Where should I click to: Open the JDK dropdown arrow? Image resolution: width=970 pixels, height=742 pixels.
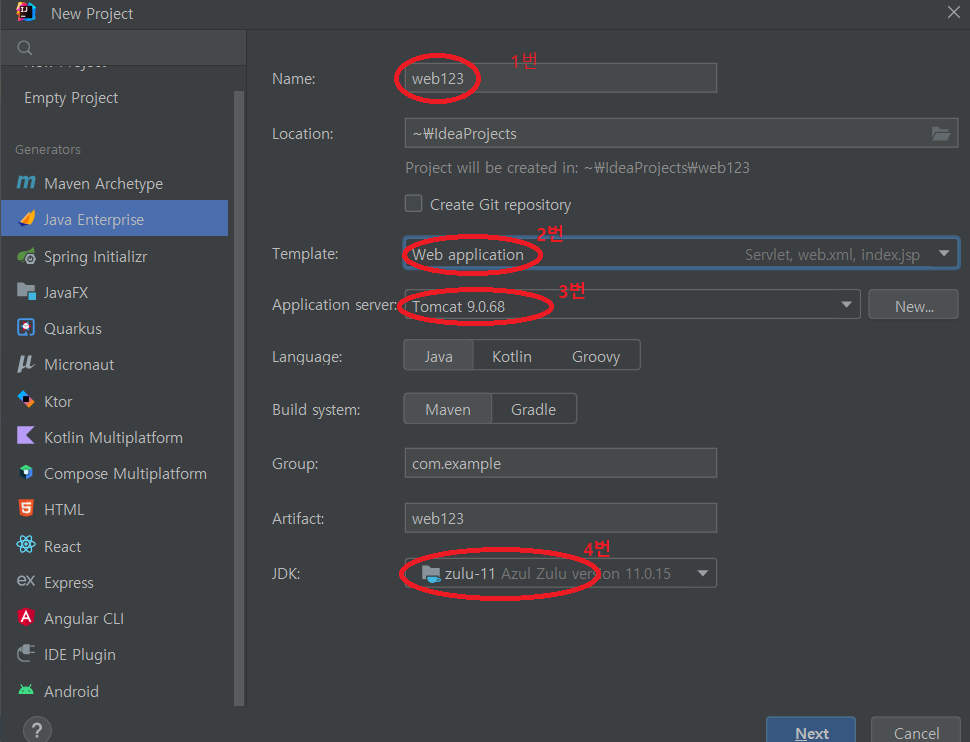point(702,573)
